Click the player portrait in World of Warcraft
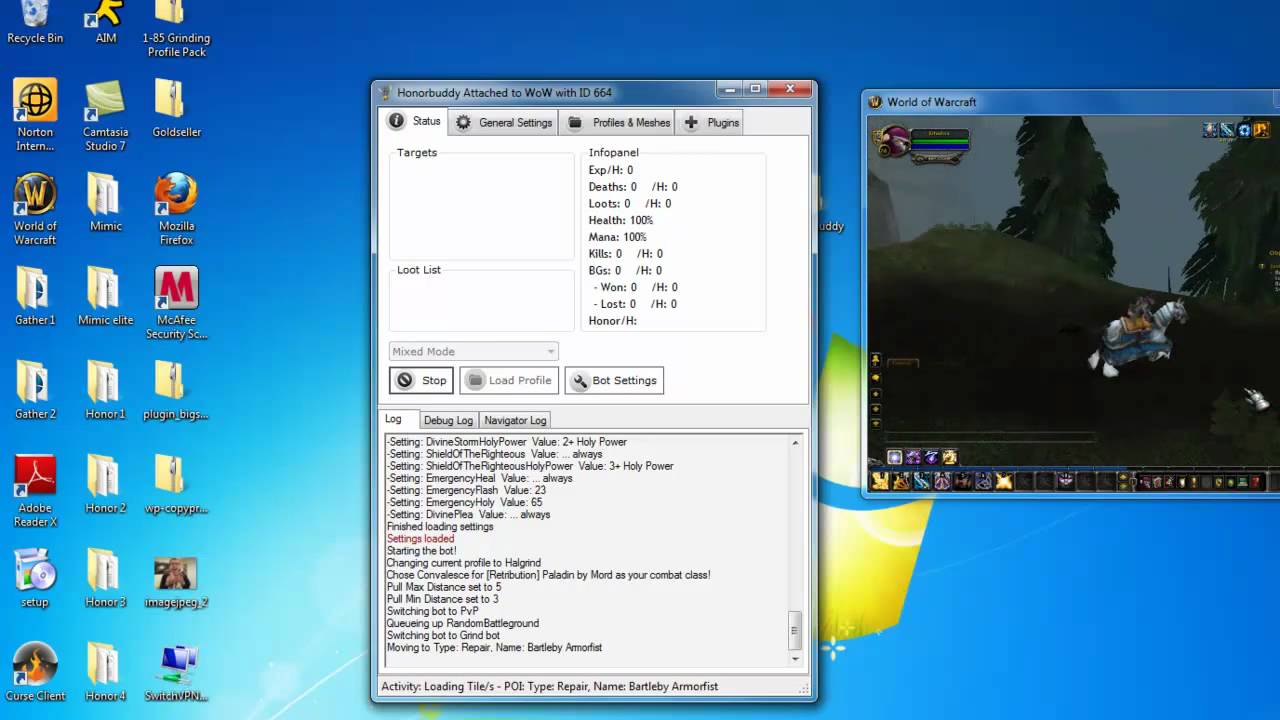 coord(893,141)
